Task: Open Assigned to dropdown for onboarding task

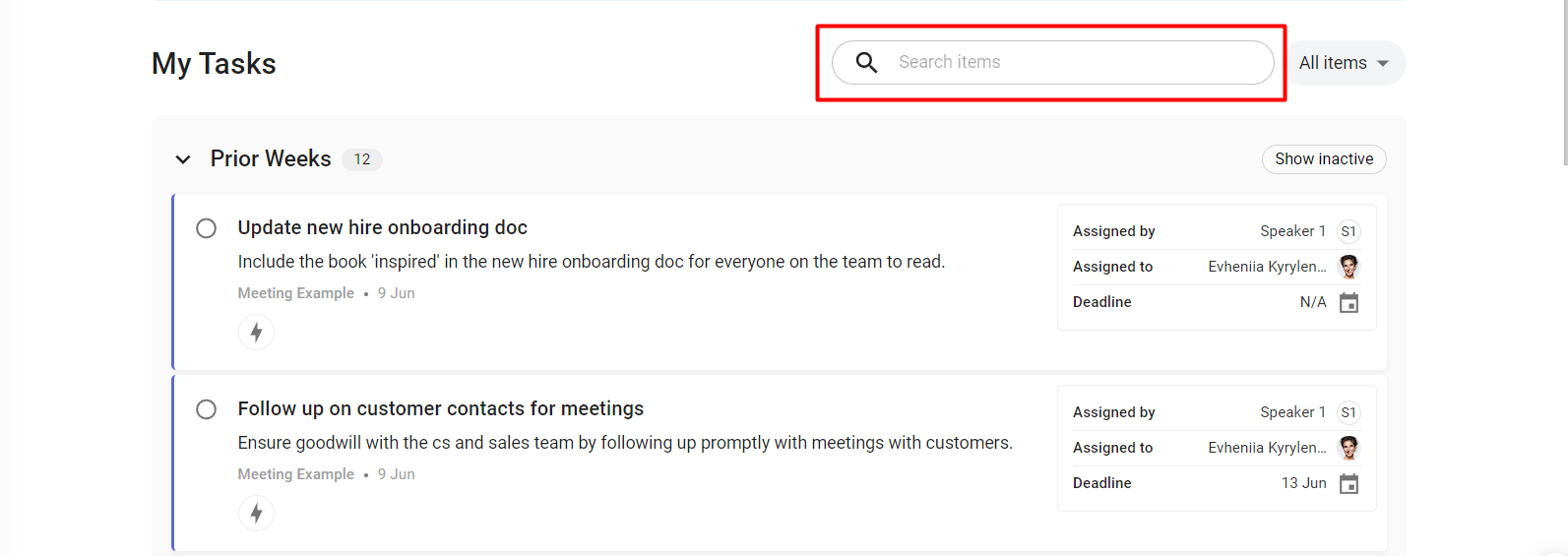Action: click(1217, 267)
